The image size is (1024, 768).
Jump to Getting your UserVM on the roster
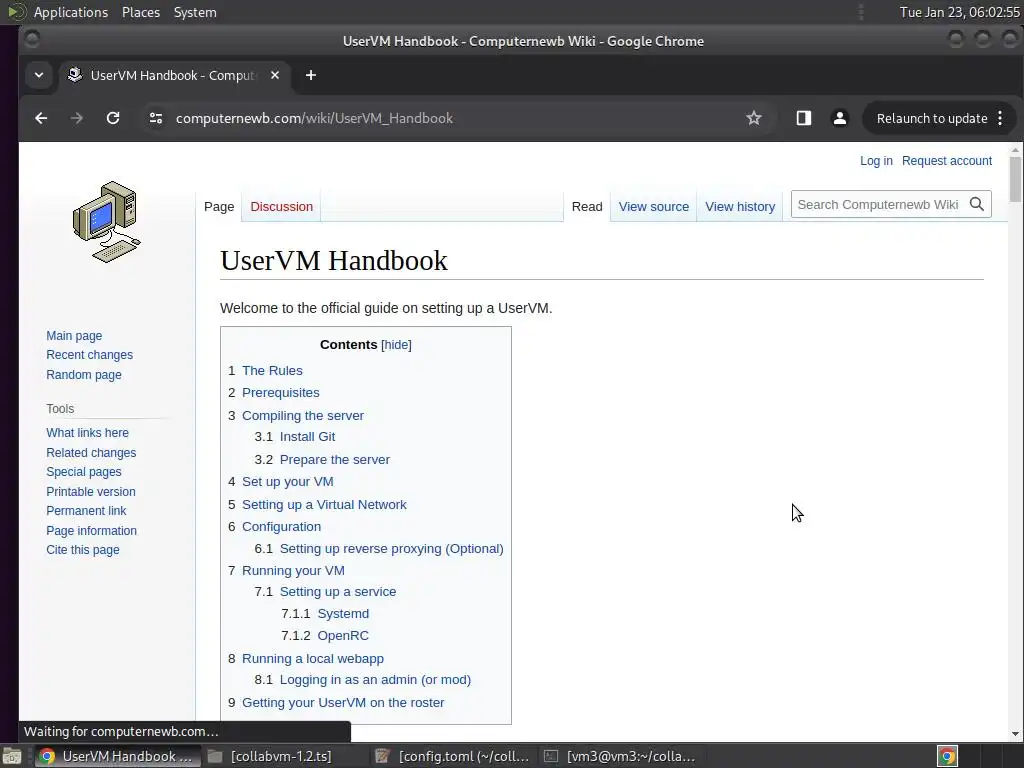tap(344, 702)
